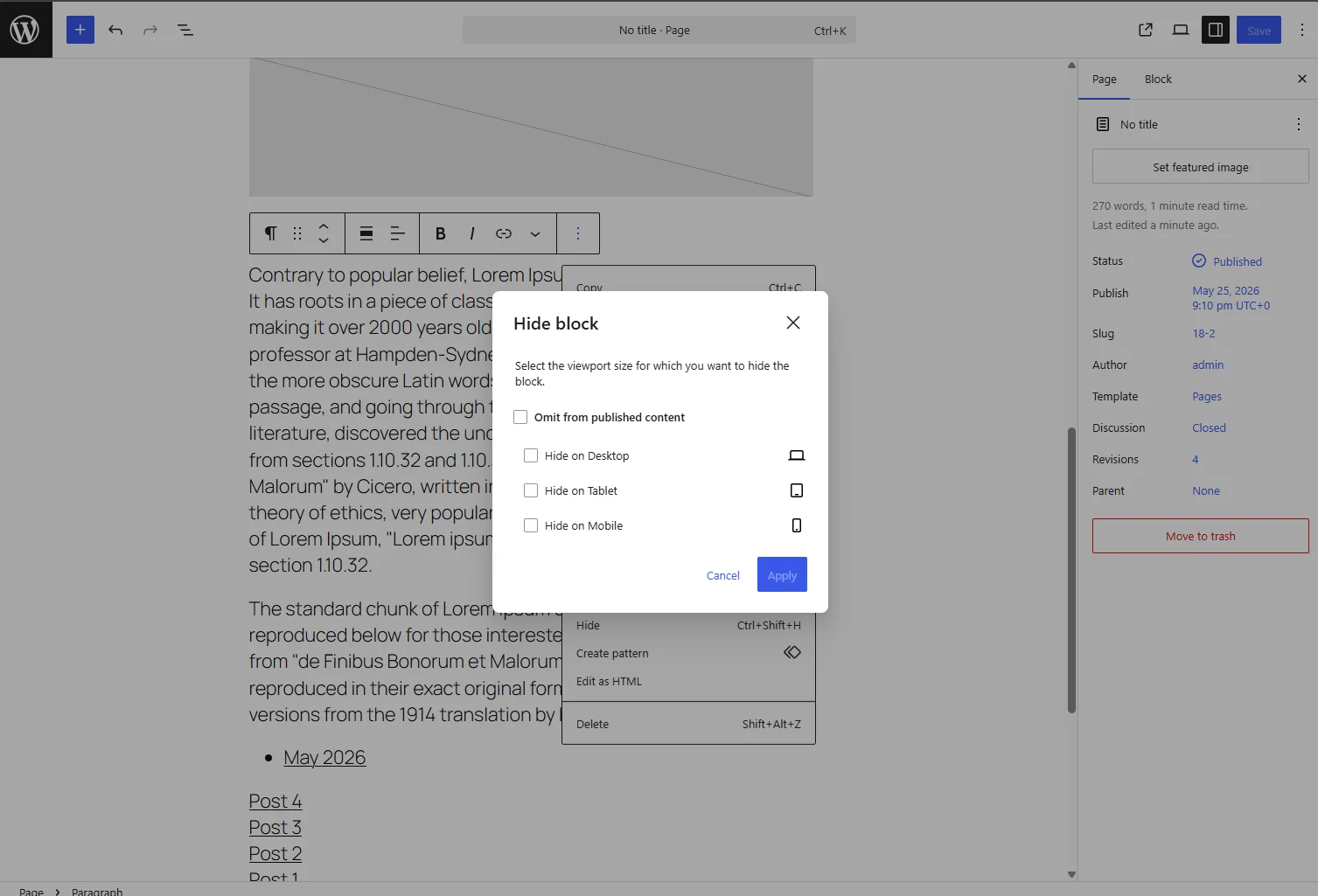The height and width of the screenshot is (896, 1318).
Task: Click Set featured image
Action: point(1200,166)
